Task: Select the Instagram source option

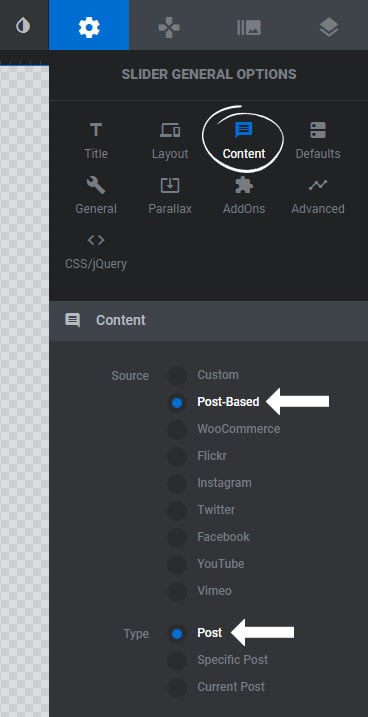Action: point(176,484)
